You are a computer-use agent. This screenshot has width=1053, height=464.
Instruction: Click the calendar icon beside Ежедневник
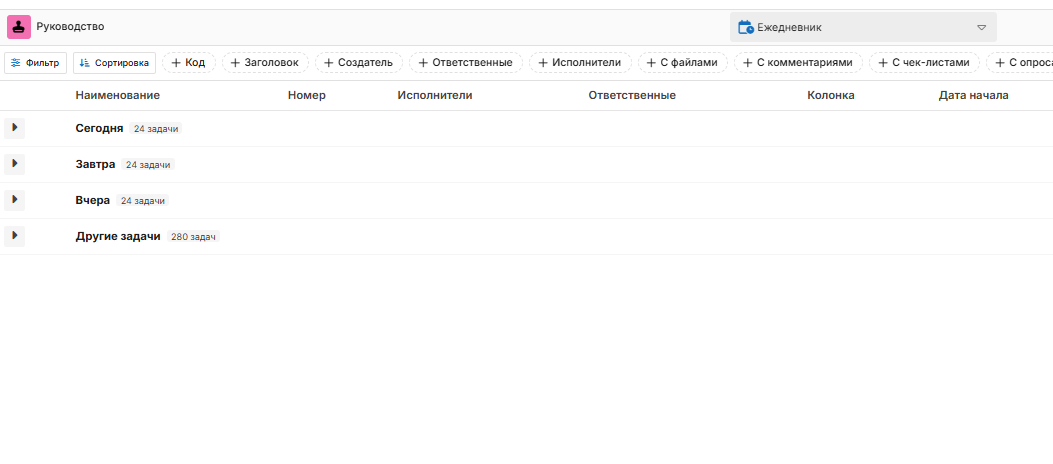pos(745,28)
